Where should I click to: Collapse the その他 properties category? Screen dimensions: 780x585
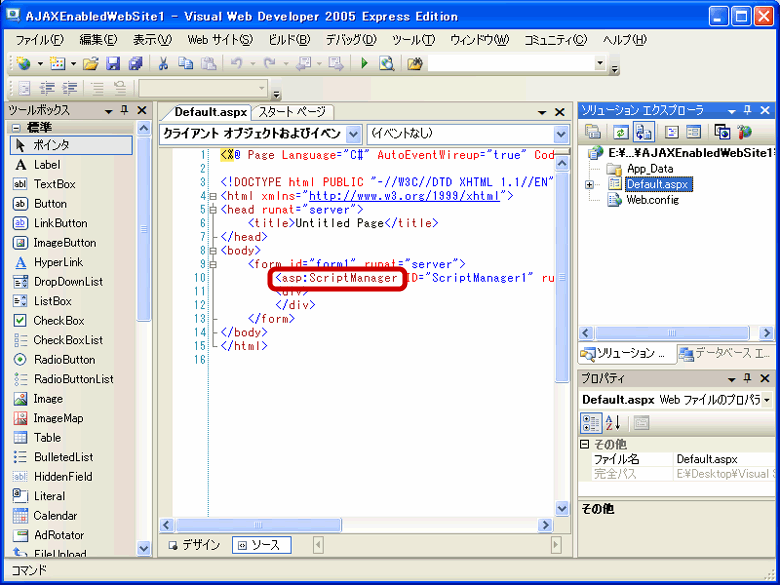[585, 444]
